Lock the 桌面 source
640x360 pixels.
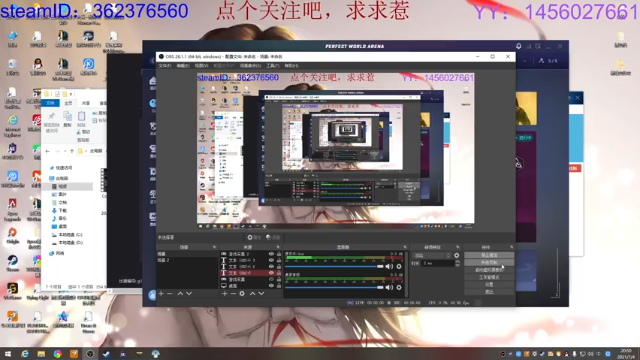[x=279, y=286]
